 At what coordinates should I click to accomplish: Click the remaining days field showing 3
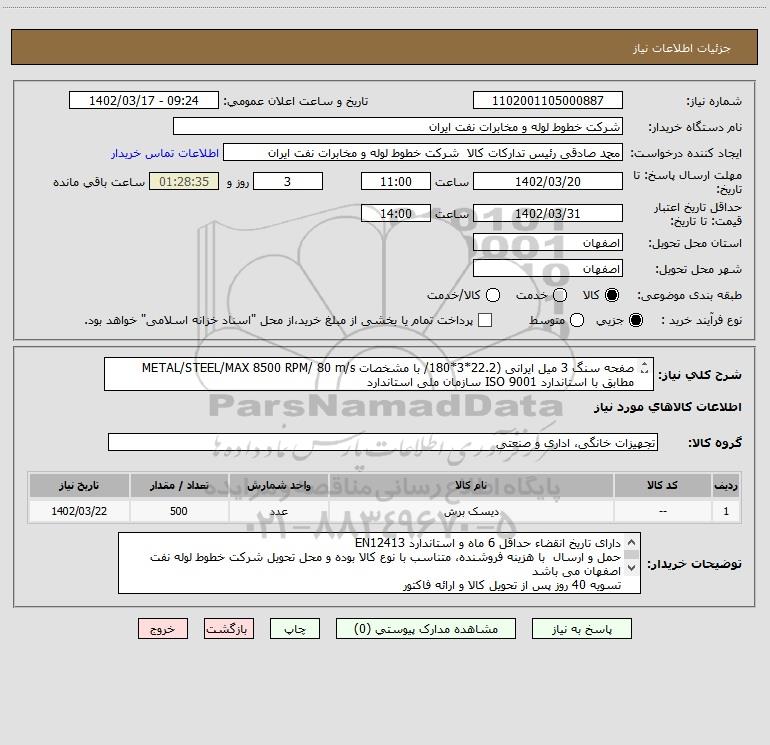(288, 181)
